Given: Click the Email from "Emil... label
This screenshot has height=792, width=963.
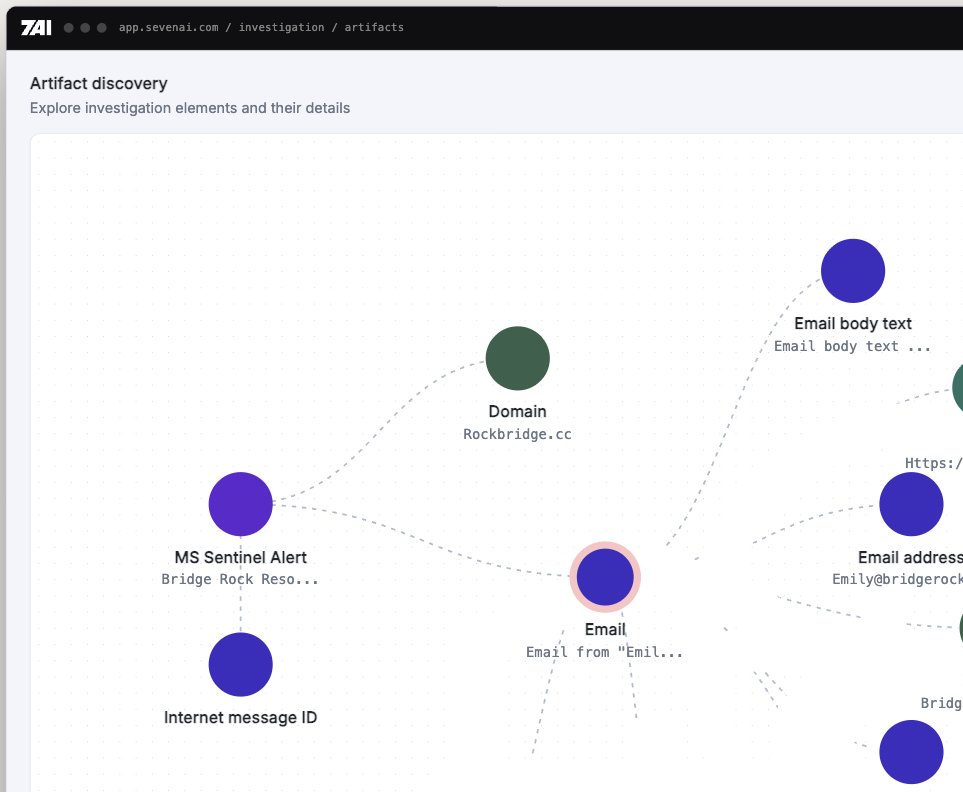Looking at the screenshot, I should 604,652.
